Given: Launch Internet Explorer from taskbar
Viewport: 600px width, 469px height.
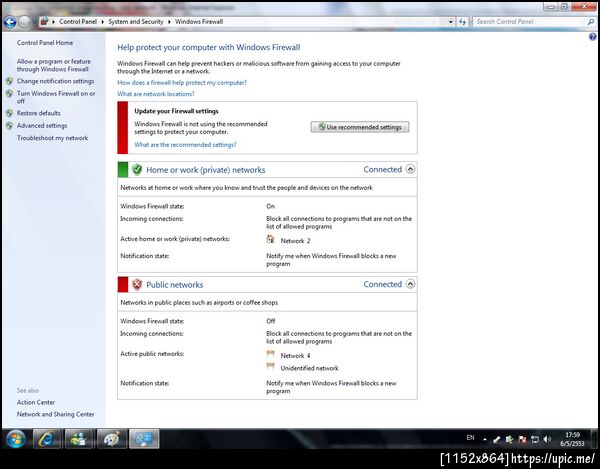Looking at the screenshot, I should tap(47, 439).
